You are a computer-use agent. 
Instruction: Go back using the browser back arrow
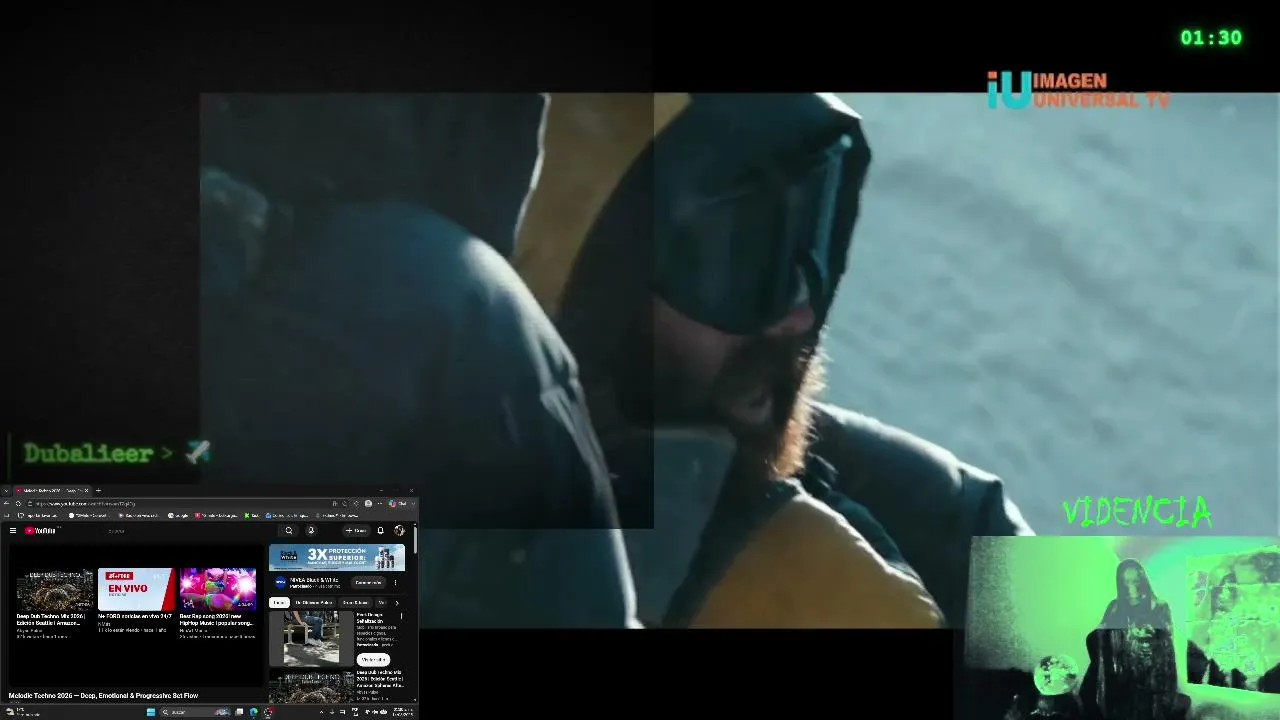coord(7,503)
